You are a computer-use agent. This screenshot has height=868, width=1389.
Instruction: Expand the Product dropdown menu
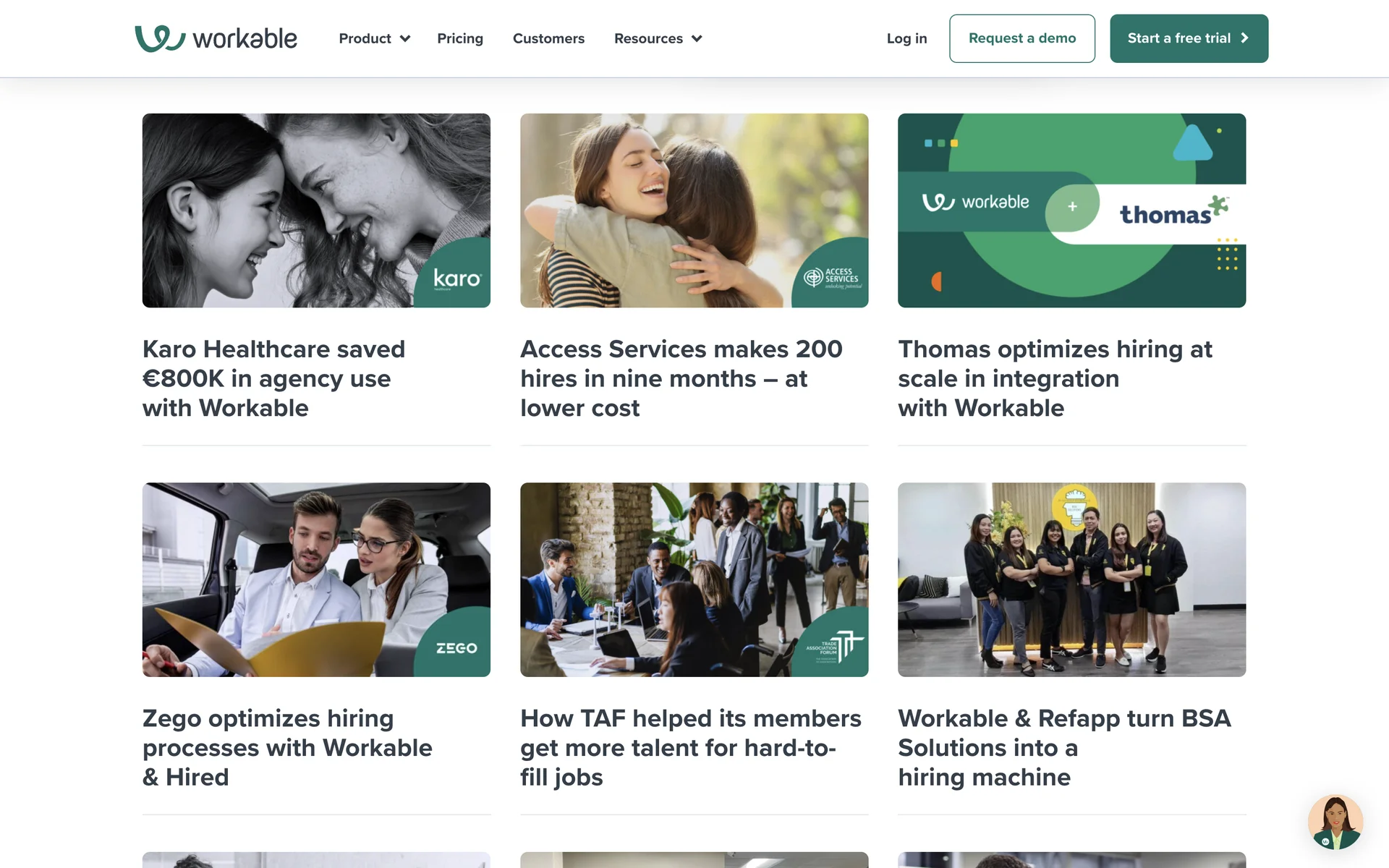tap(374, 38)
